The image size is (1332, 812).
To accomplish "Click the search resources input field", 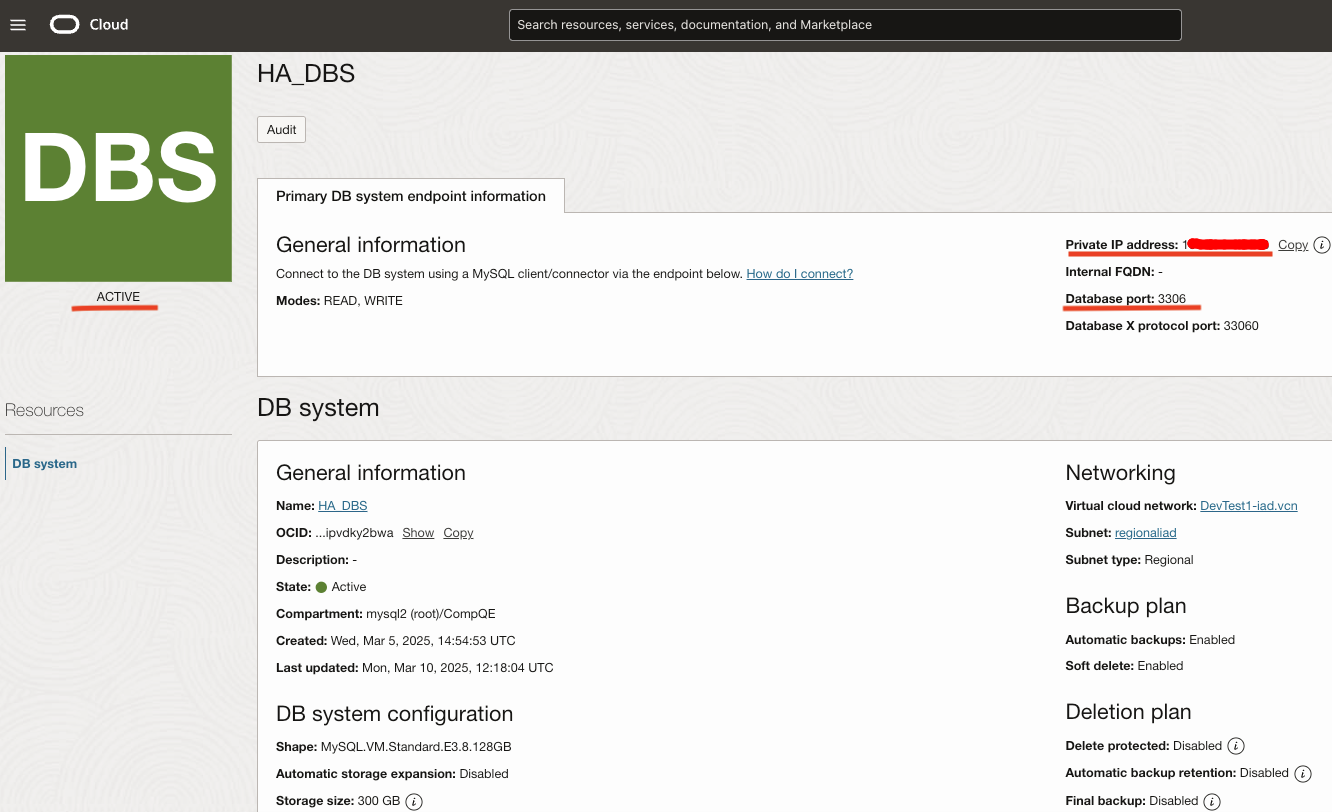I will [845, 25].
